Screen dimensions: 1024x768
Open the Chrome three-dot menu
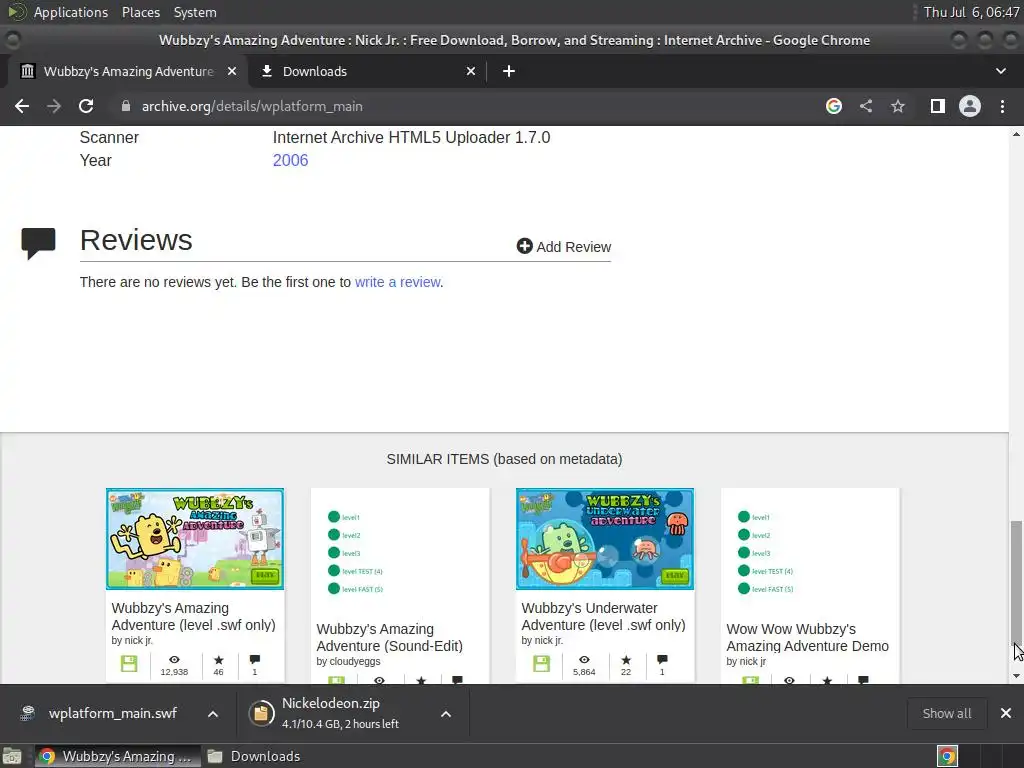(1002, 106)
